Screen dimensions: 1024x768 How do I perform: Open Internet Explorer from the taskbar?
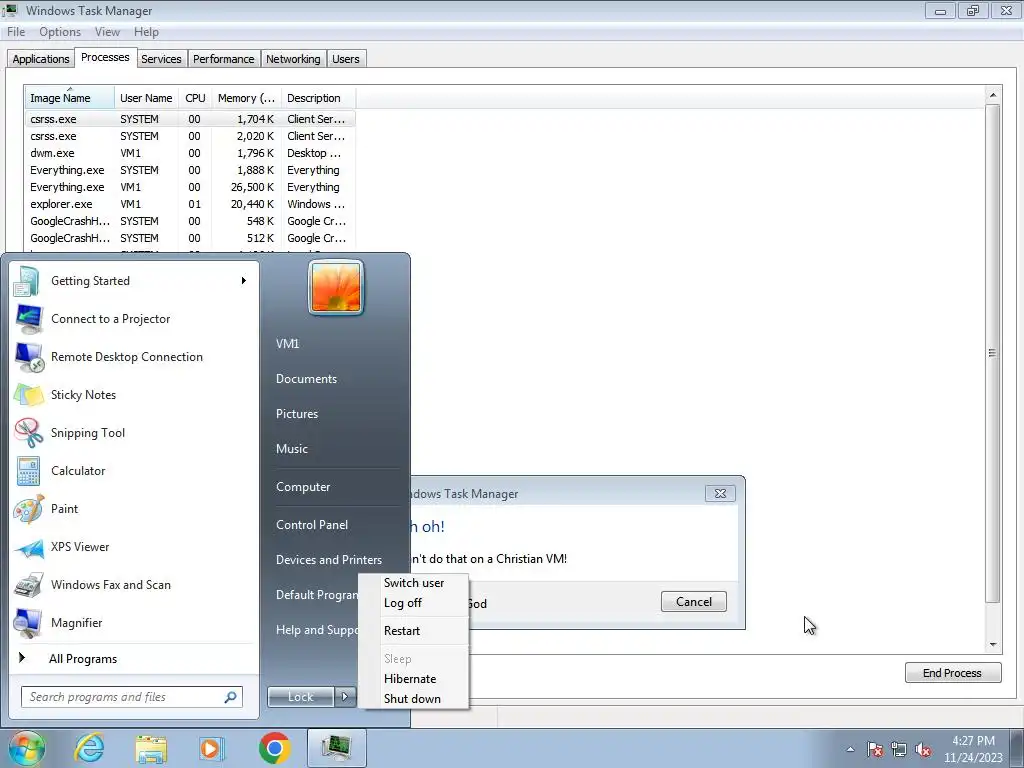tap(89, 748)
